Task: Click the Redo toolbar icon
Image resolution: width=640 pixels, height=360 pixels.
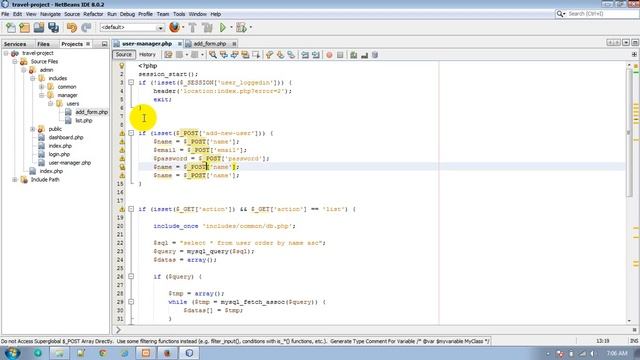Action: coord(86,28)
